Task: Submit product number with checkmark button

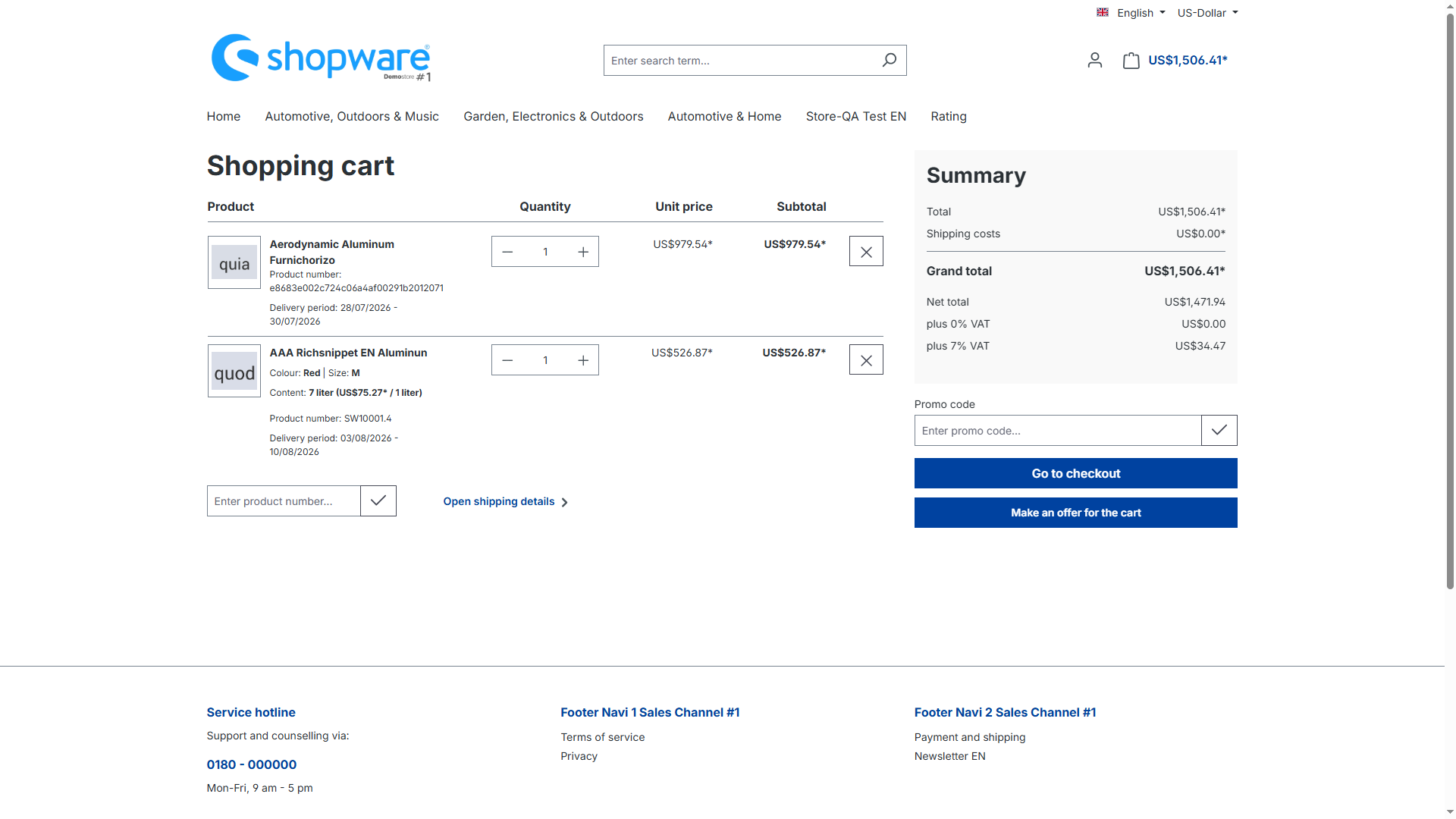Action: pos(378,500)
